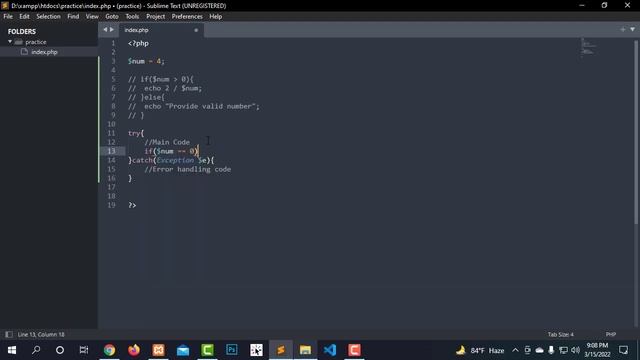Open the Windows Start menu
Viewport: 640px width, 360px height.
click(x=12, y=350)
